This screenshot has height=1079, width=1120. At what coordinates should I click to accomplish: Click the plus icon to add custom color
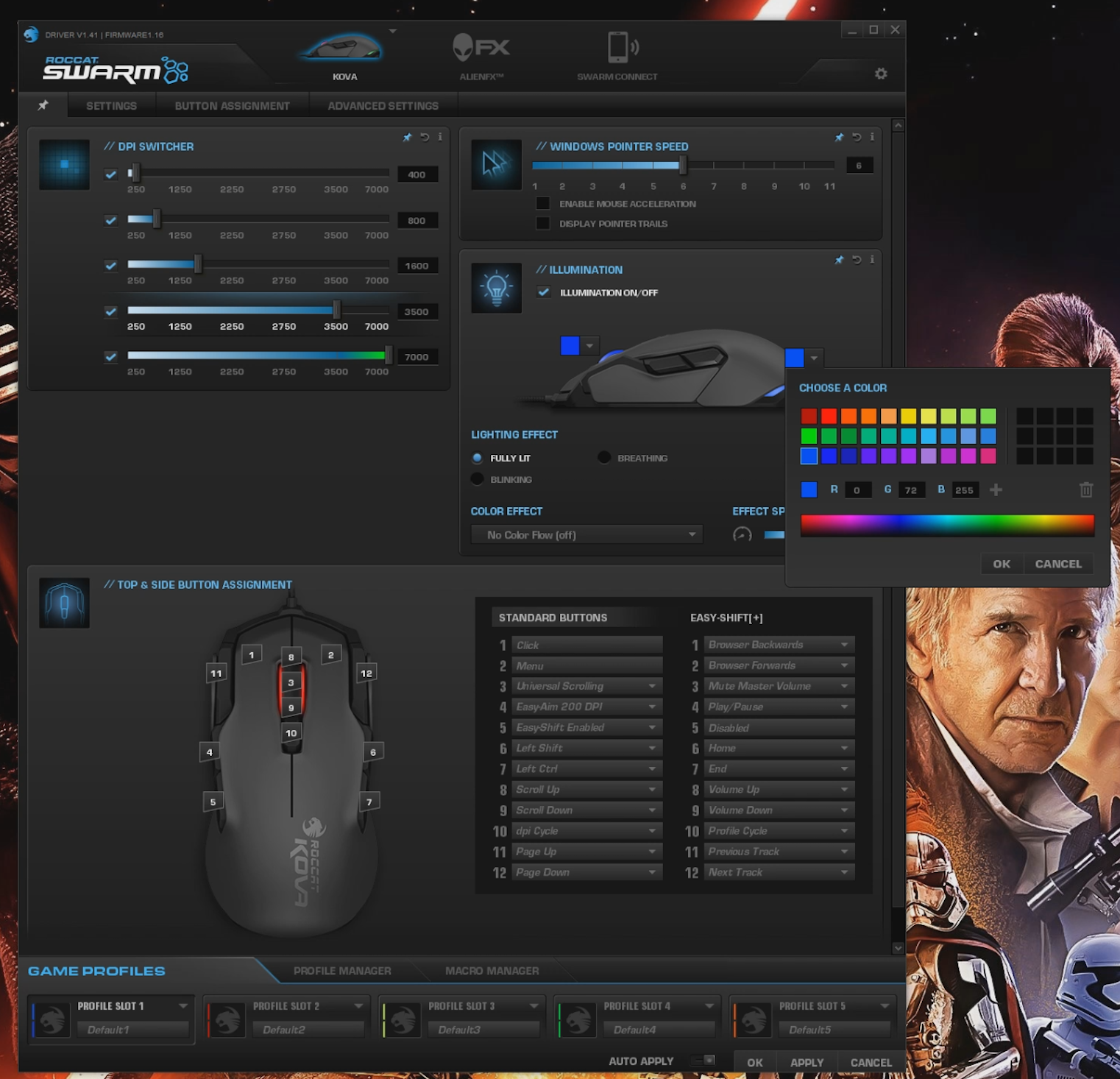pyautogui.click(x=996, y=489)
